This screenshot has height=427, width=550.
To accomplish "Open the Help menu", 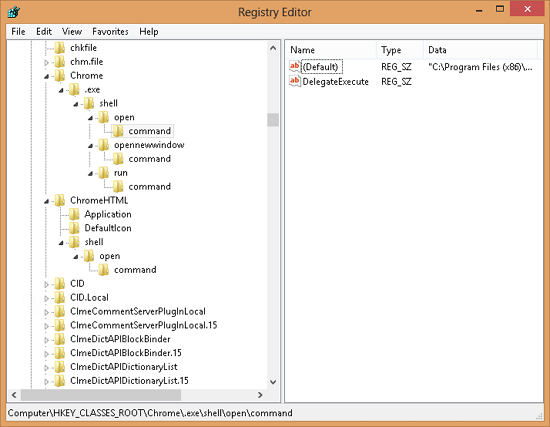I will click(x=149, y=32).
